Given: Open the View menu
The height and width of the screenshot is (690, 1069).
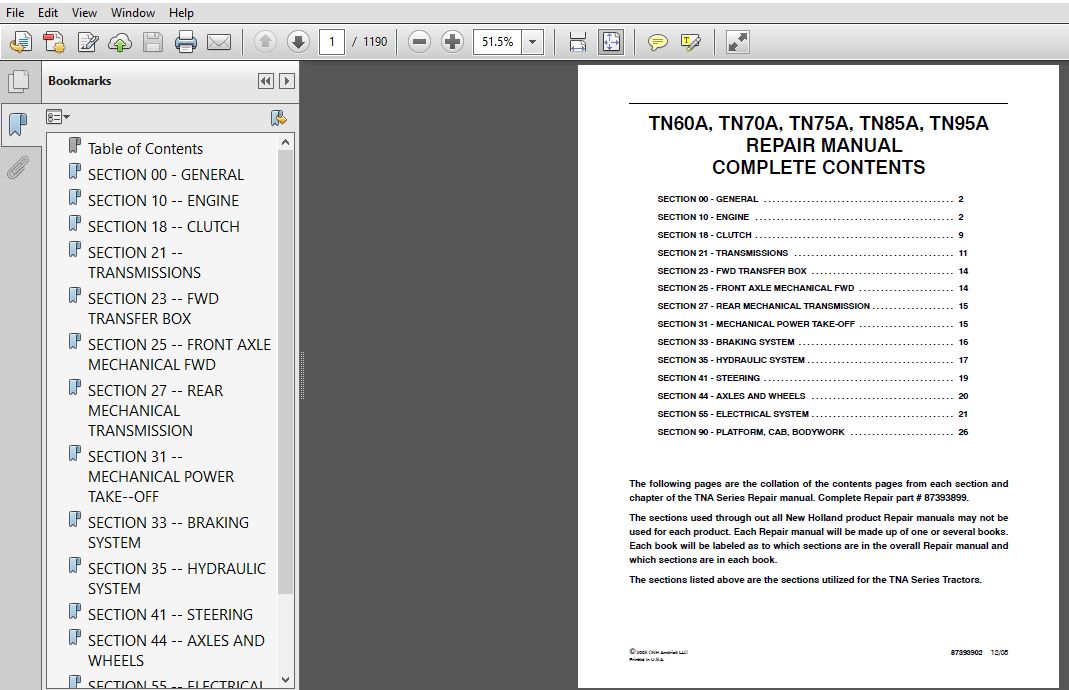Looking at the screenshot, I should pos(84,12).
